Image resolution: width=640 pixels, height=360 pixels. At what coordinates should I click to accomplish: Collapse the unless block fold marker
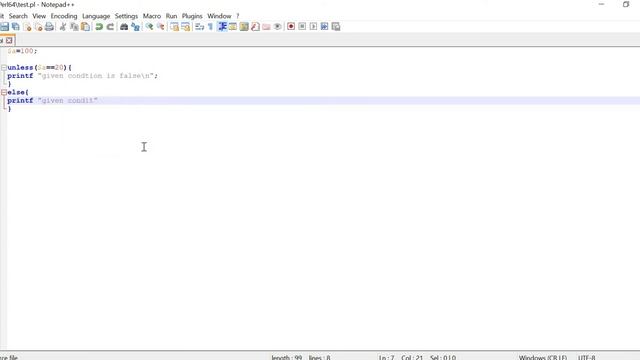tap(4, 67)
